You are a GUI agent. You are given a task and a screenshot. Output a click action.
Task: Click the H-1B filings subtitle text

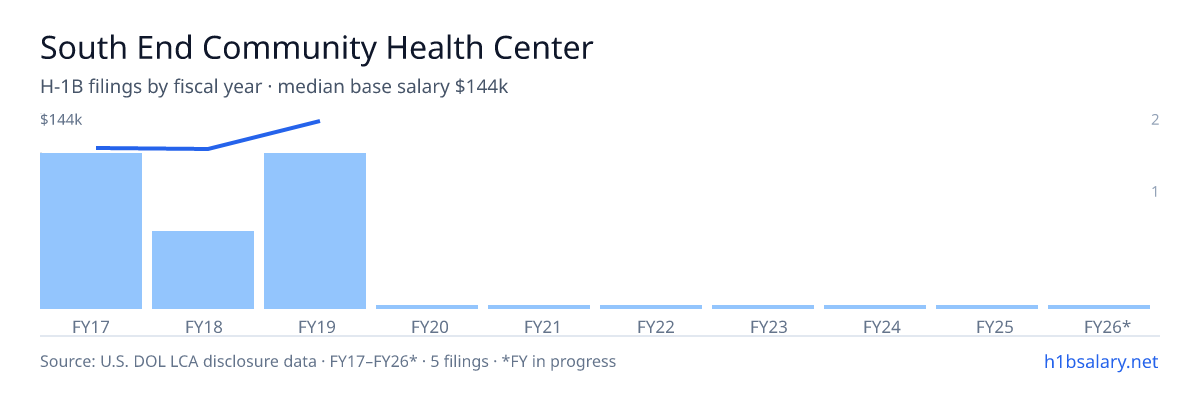coord(275,87)
